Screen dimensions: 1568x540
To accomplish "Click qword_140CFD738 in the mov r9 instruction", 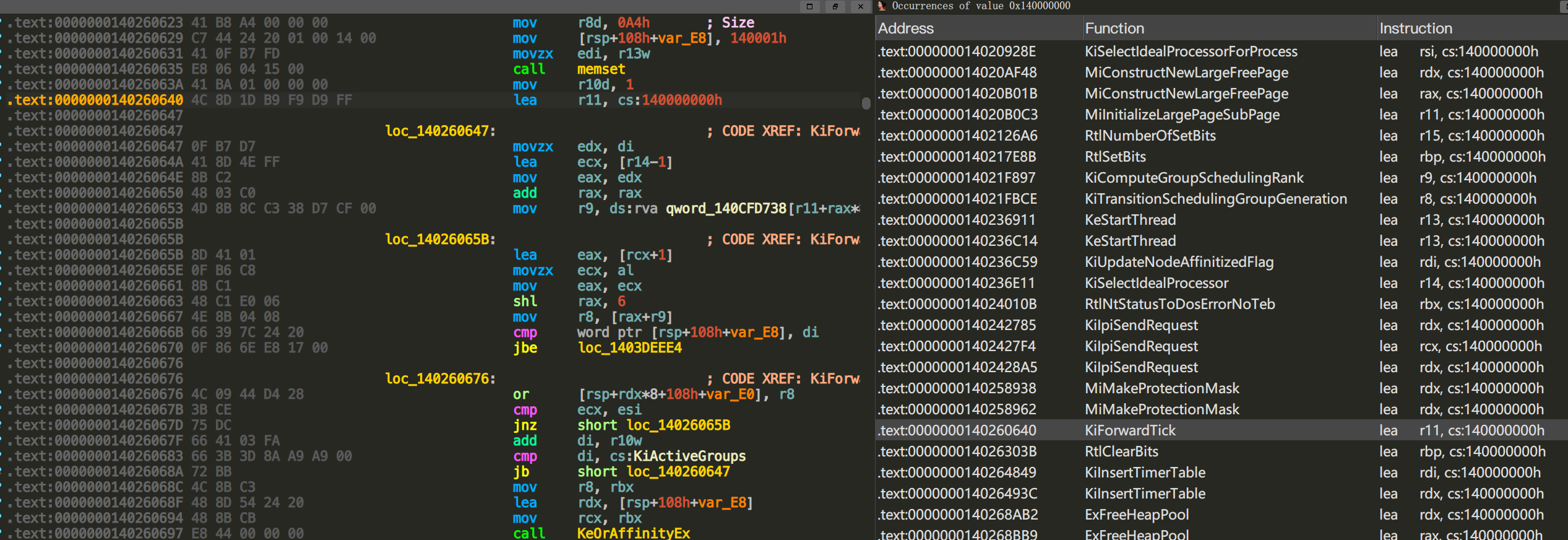I will tap(726, 209).
